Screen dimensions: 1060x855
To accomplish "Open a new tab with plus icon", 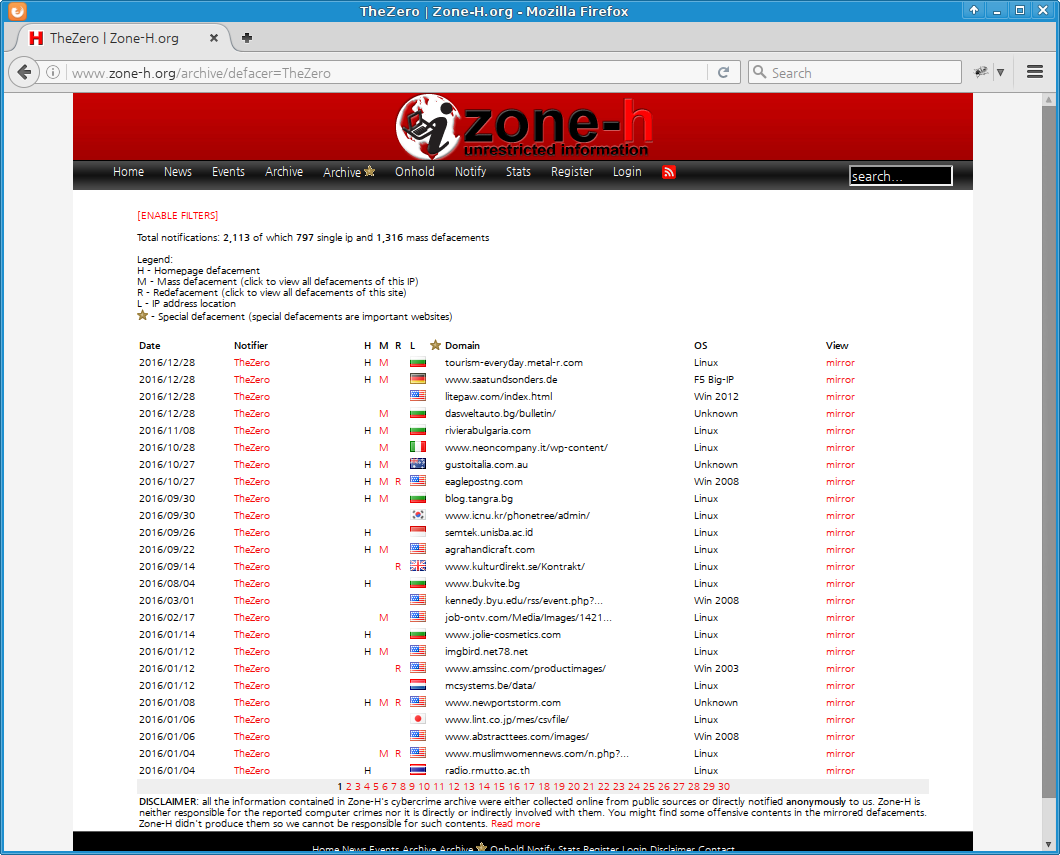I will (247, 38).
